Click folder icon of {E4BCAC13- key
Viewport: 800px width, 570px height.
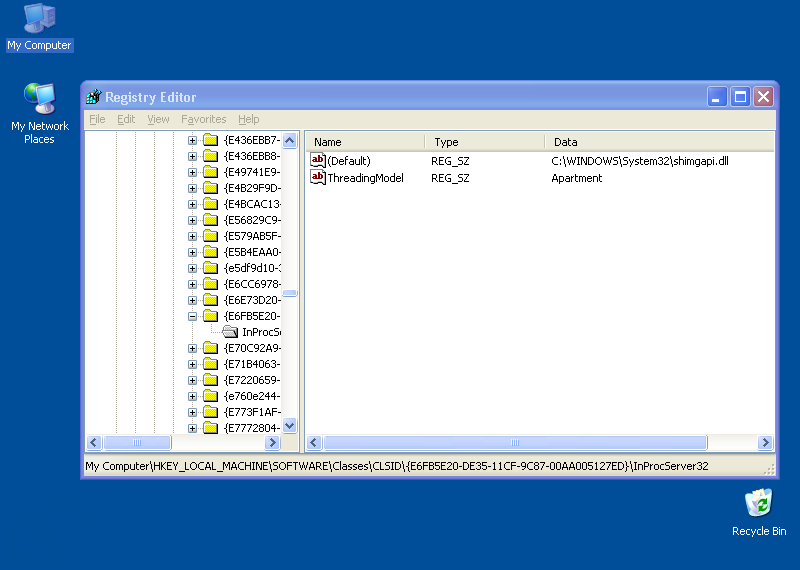(211, 204)
